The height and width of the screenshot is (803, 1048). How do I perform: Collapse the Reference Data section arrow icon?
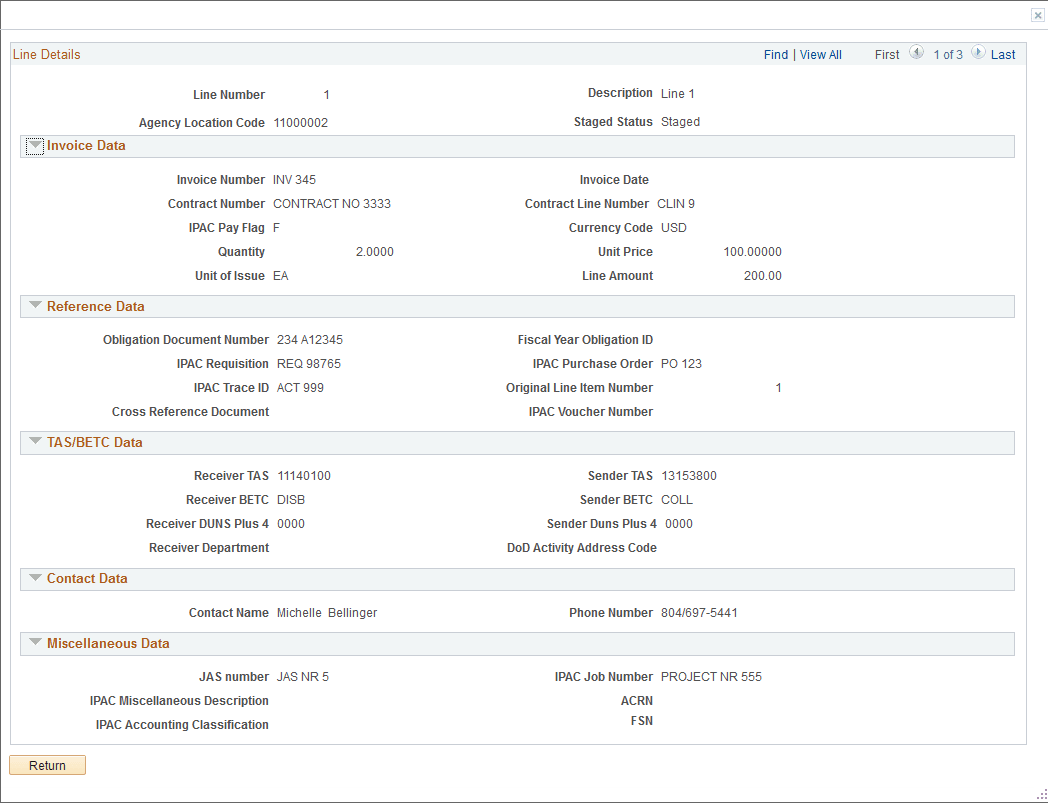click(x=34, y=306)
